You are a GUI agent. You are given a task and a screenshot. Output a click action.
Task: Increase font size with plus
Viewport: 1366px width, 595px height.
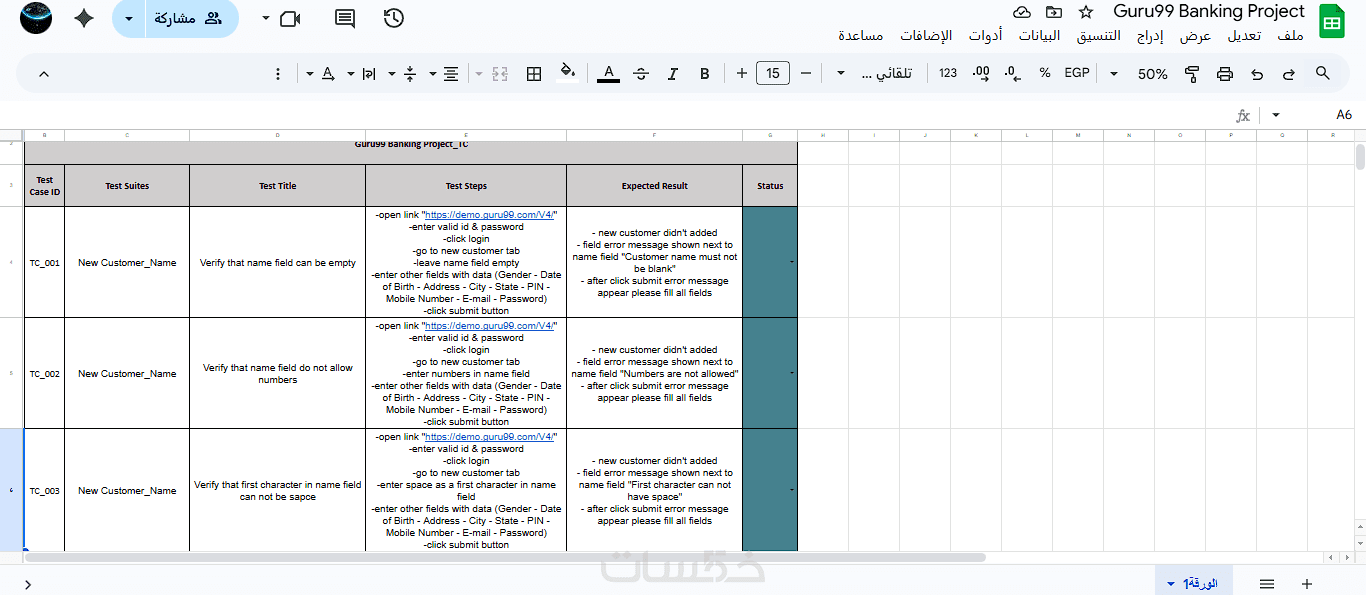(741, 73)
